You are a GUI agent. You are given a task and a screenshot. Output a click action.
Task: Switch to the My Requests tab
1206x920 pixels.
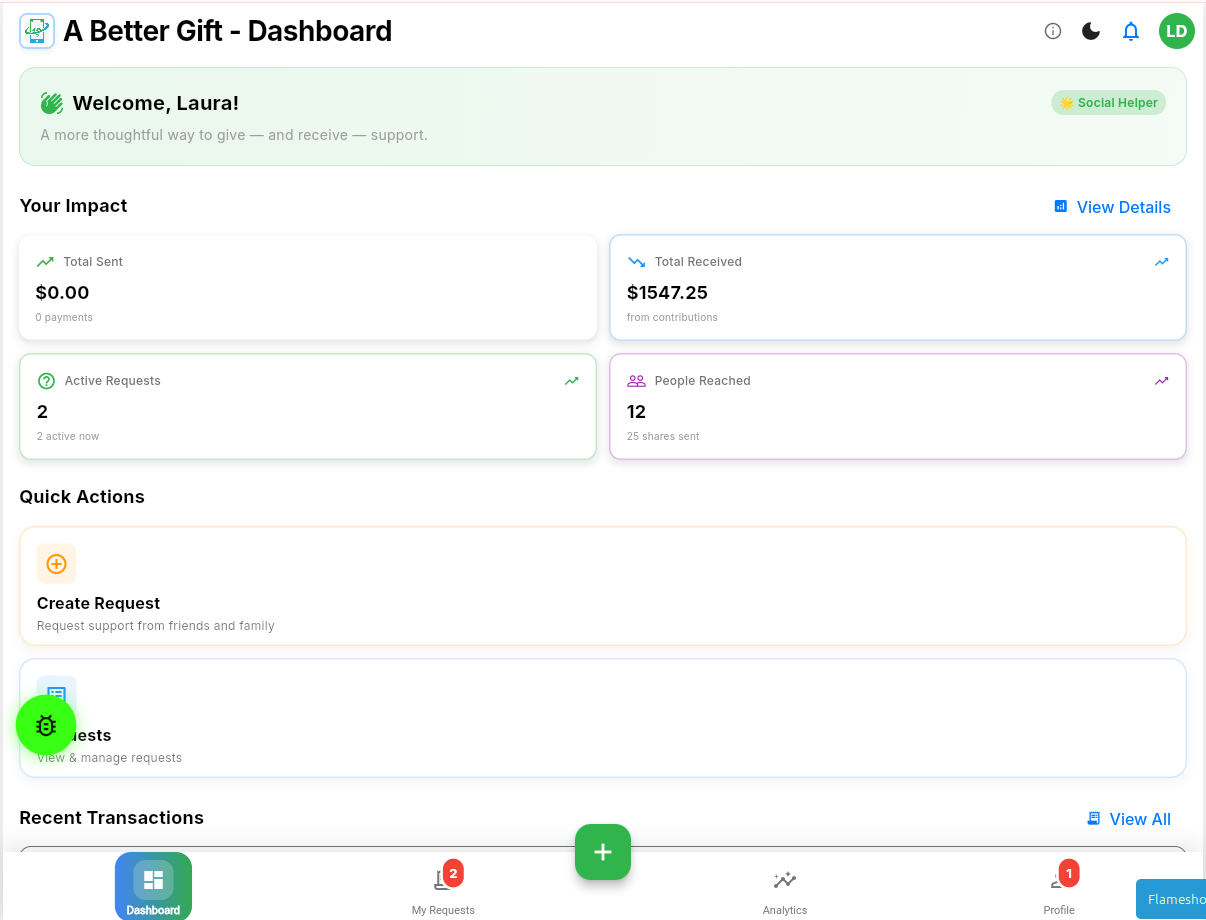443,889
